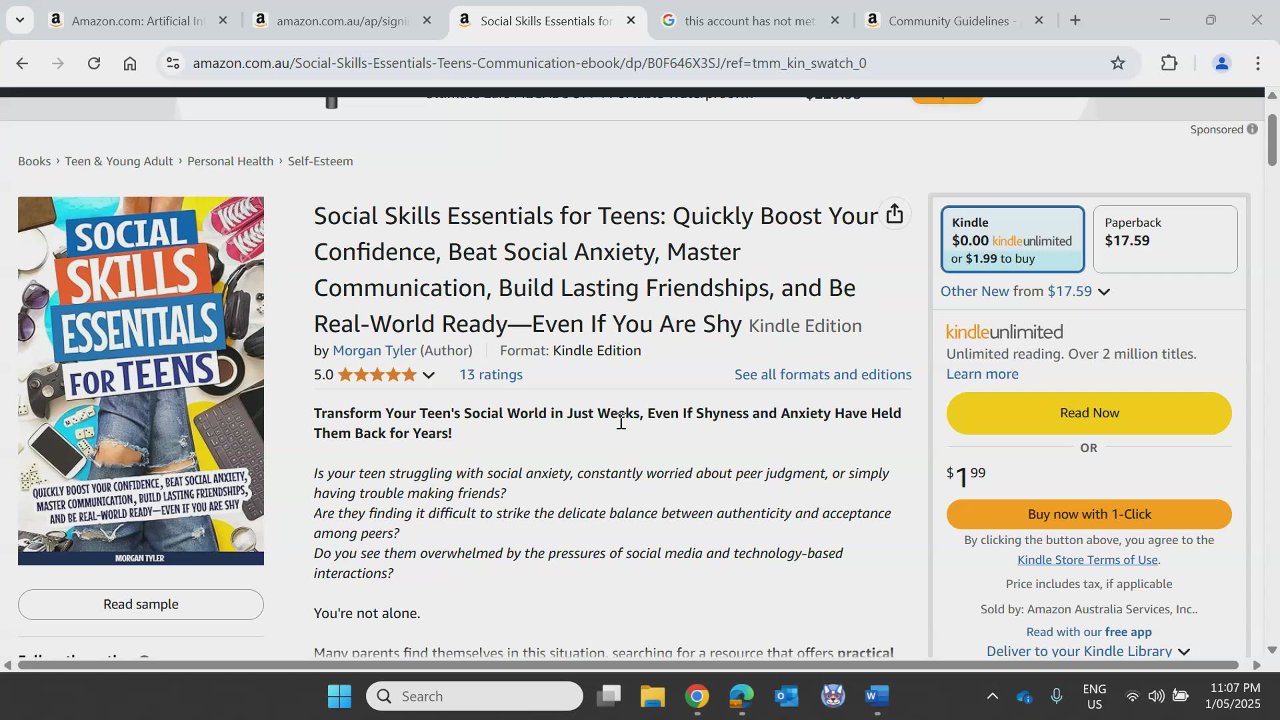Open Outlook from the taskbar
This screenshot has height=720, width=1280.
(x=787, y=696)
